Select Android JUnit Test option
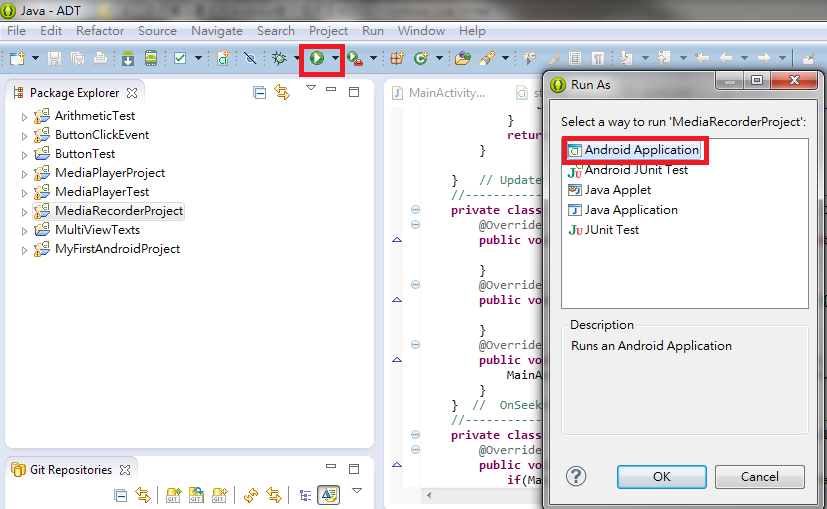Image resolution: width=827 pixels, height=509 pixels. pos(628,170)
